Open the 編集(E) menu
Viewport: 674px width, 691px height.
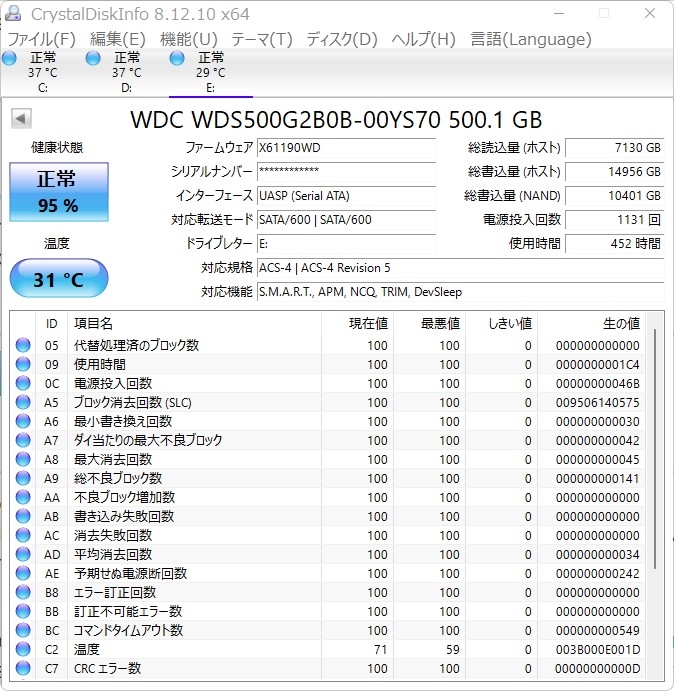pos(118,39)
